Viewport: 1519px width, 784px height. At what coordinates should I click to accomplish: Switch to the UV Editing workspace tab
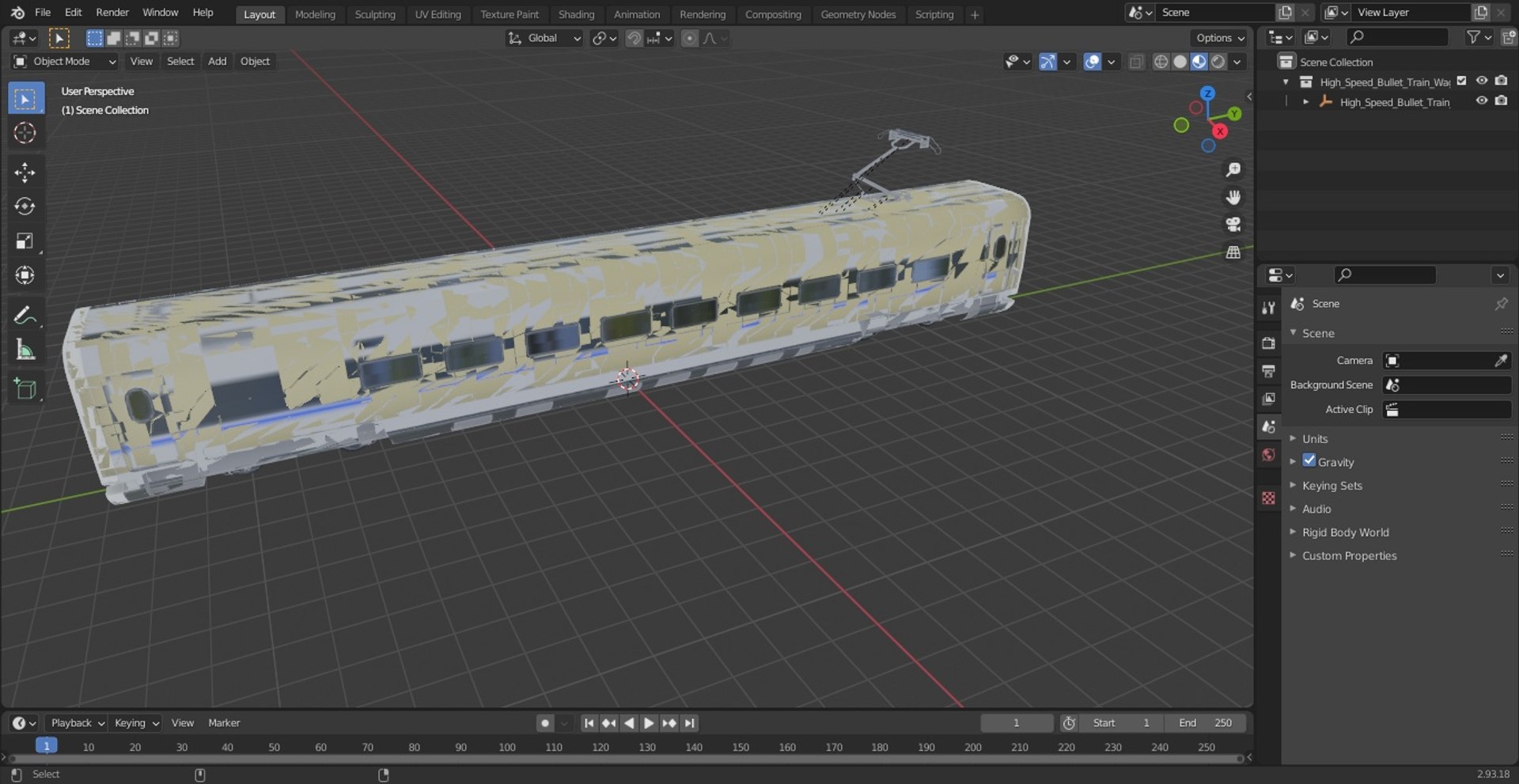[x=438, y=14]
